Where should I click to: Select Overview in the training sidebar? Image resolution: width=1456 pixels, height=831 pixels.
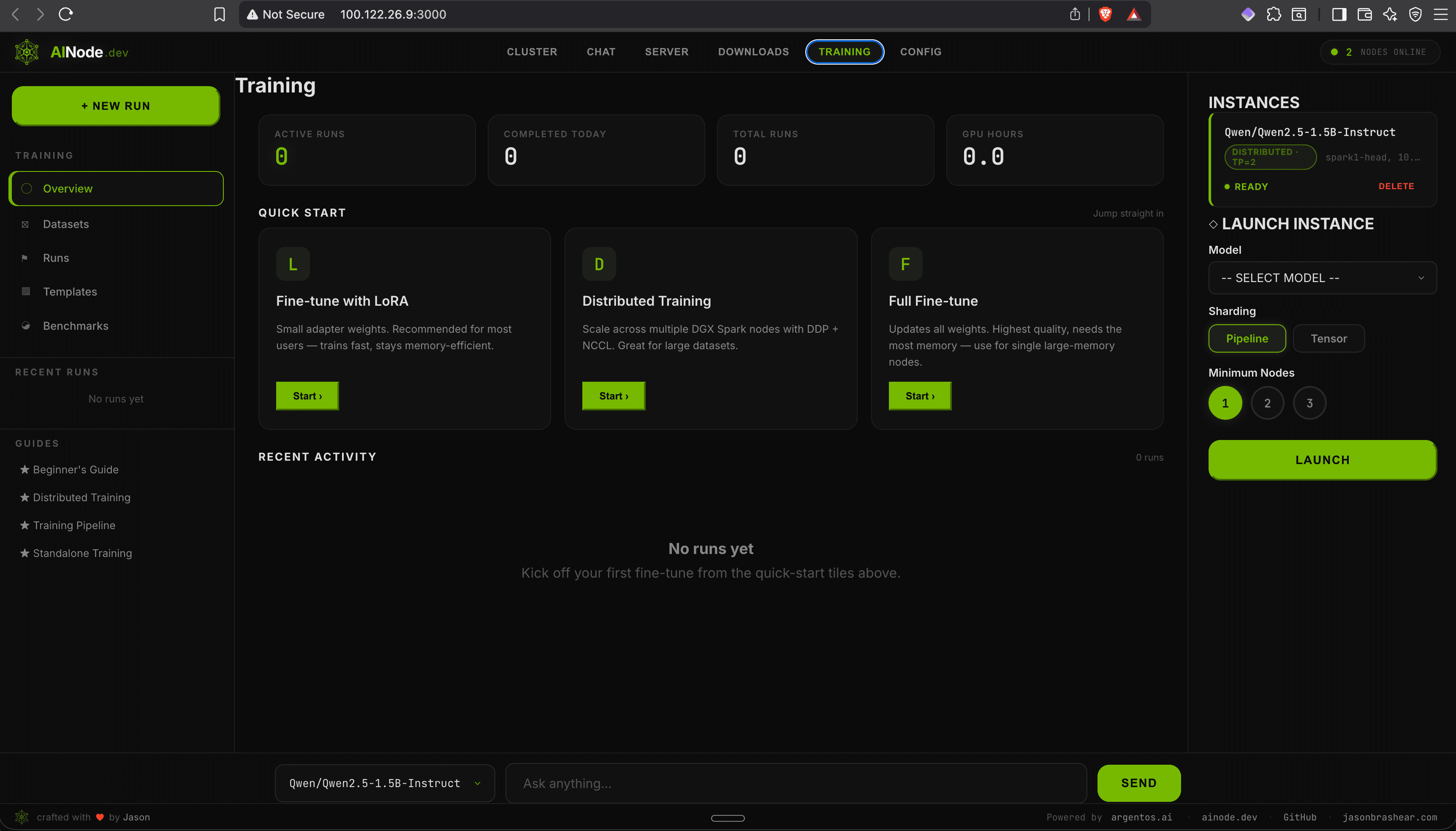117,188
